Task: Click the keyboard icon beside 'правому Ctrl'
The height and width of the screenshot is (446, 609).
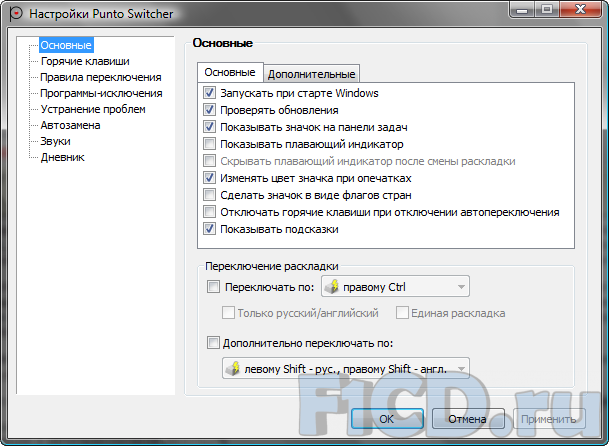Action: pos(332,287)
